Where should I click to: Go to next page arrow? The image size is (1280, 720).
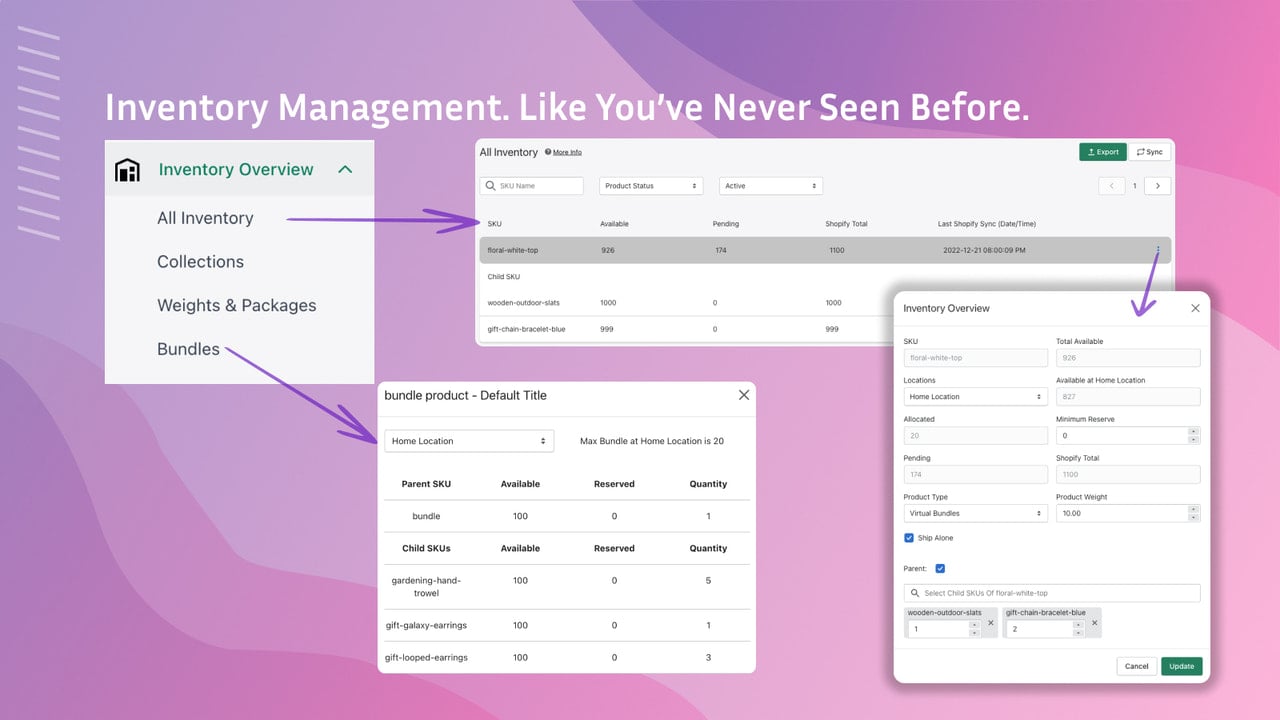pos(1158,186)
